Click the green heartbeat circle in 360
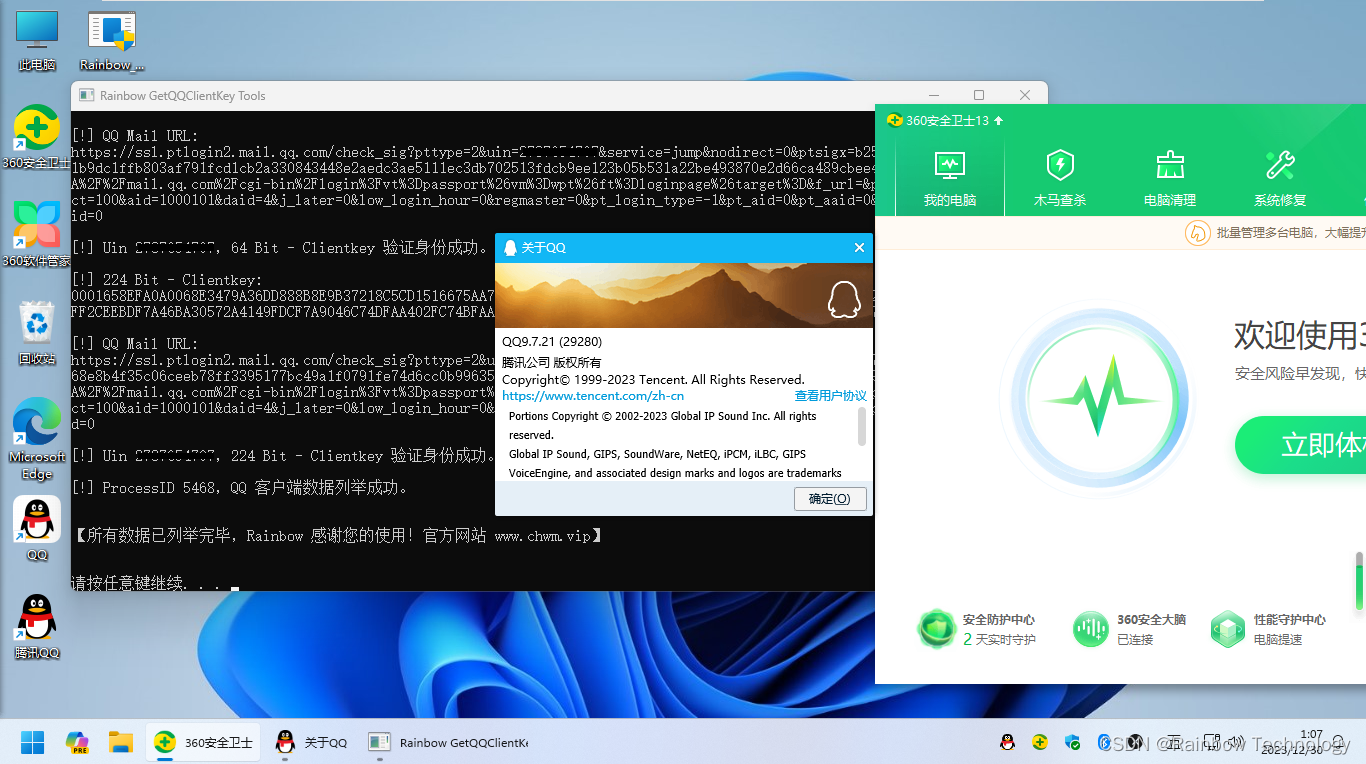1366x764 pixels. (1097, 398)
